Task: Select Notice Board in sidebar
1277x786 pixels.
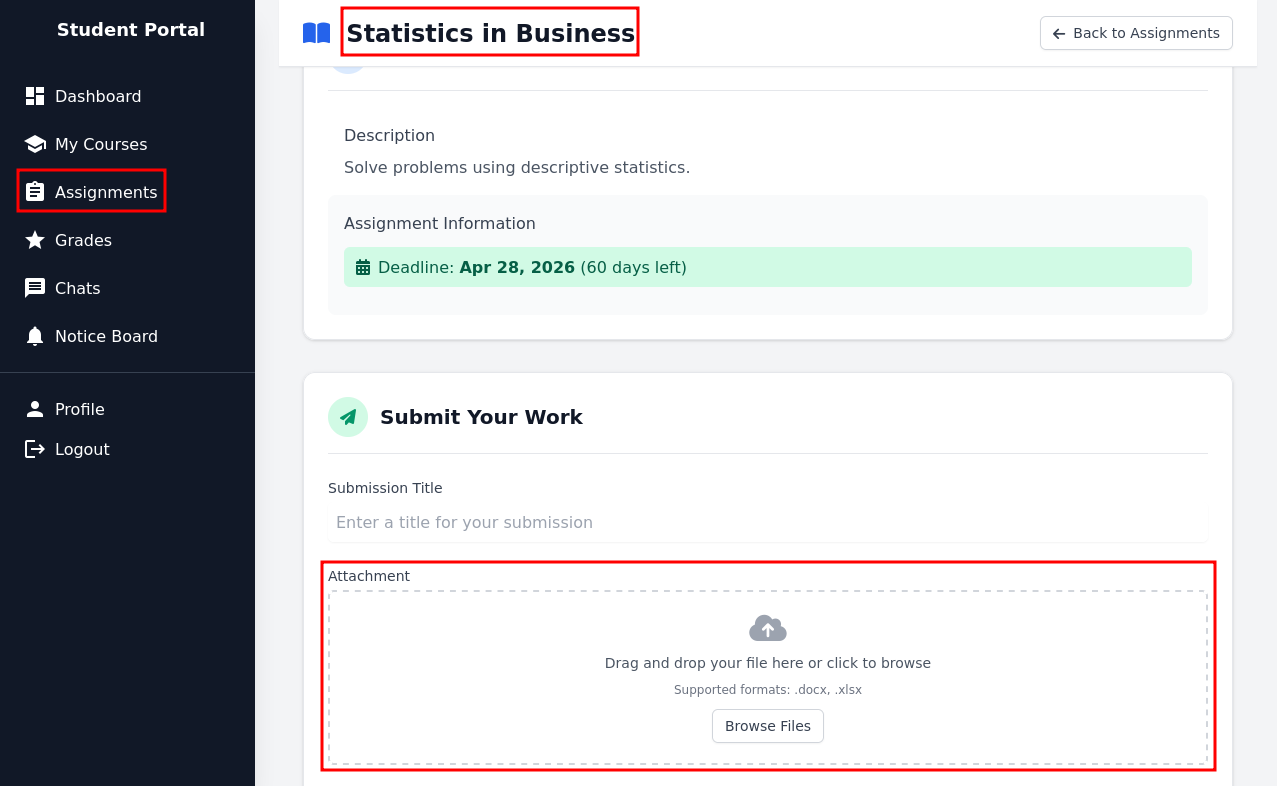Action: tap(106, 336)
